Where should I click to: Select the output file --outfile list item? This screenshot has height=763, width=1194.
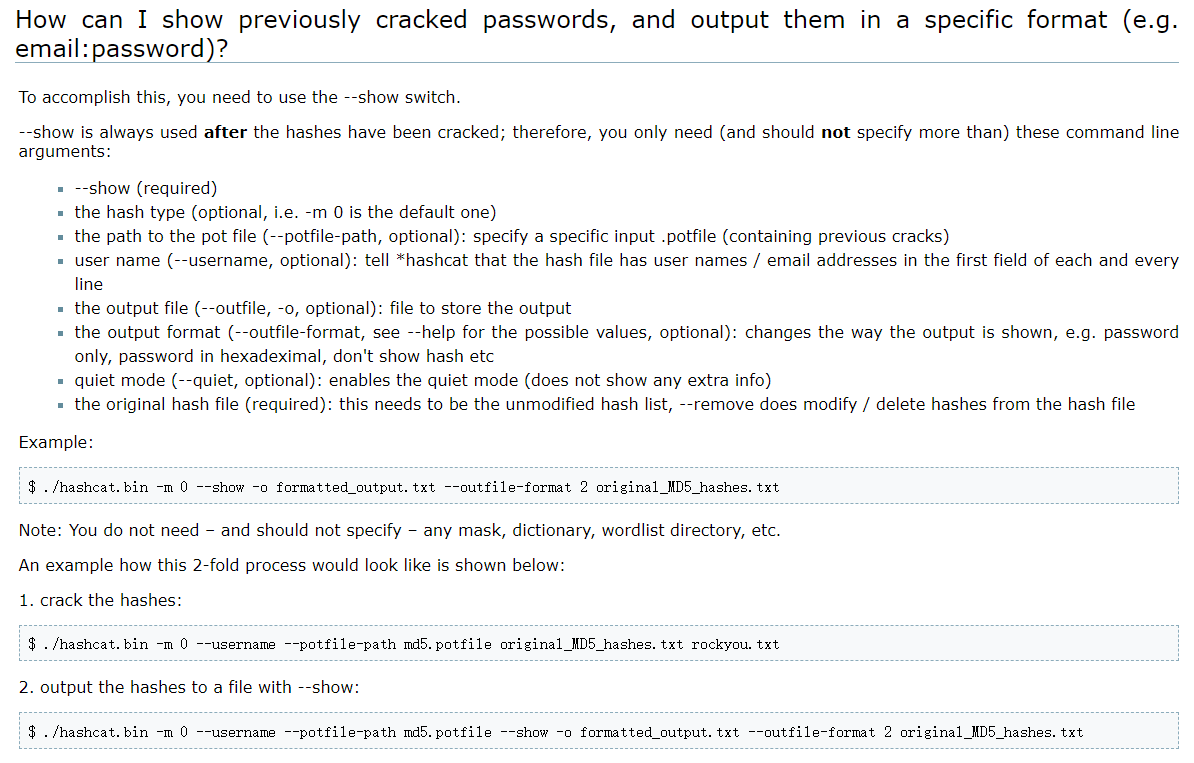[x=323, y=308]
